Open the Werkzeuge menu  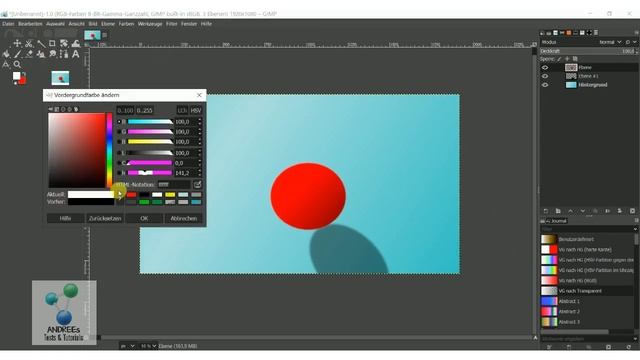point(150,24)
